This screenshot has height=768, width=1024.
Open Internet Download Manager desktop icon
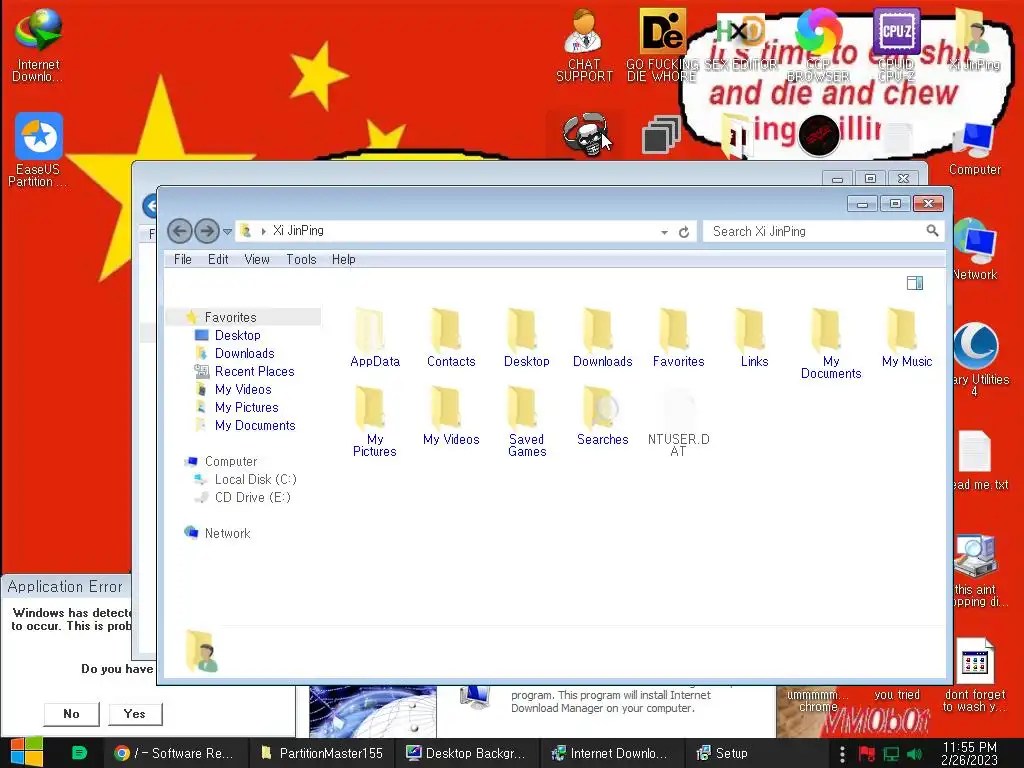tap(38, 46)
